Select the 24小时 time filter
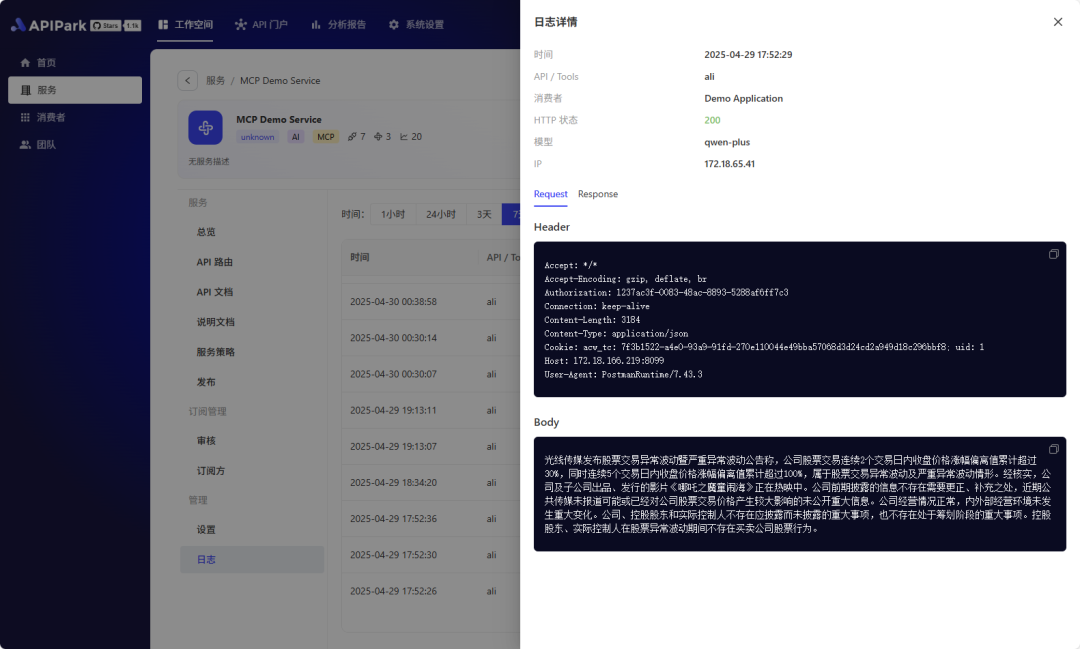The height and width of the screenshot is (649, 1080). point(441,214)
